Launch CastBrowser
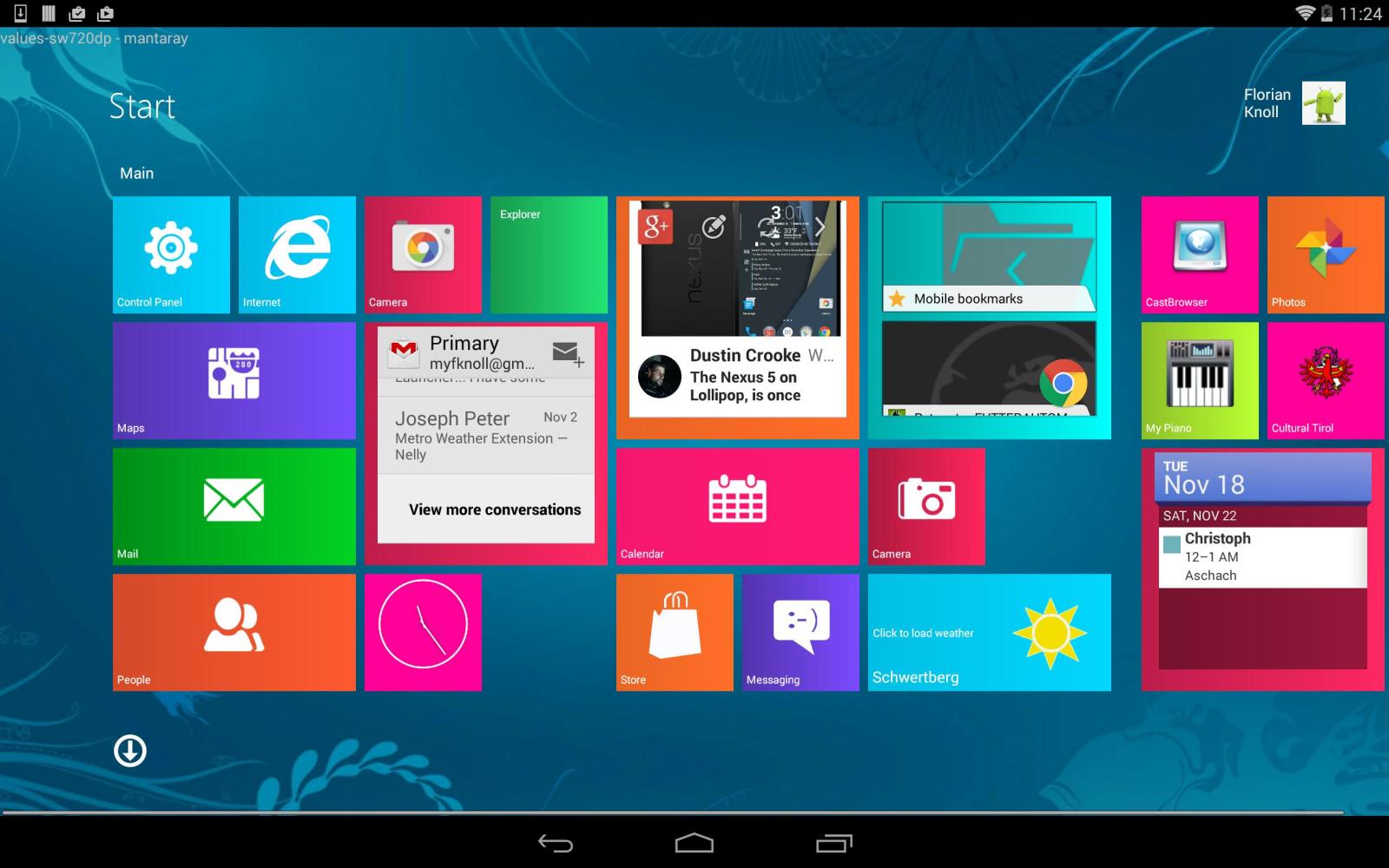This screenshot has width=1389, height=868. [1199, 253]
